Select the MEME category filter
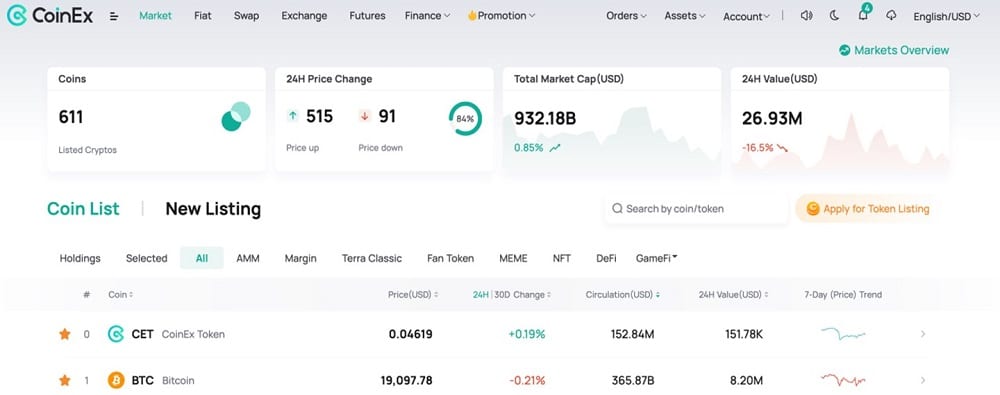 pos(513,258)
